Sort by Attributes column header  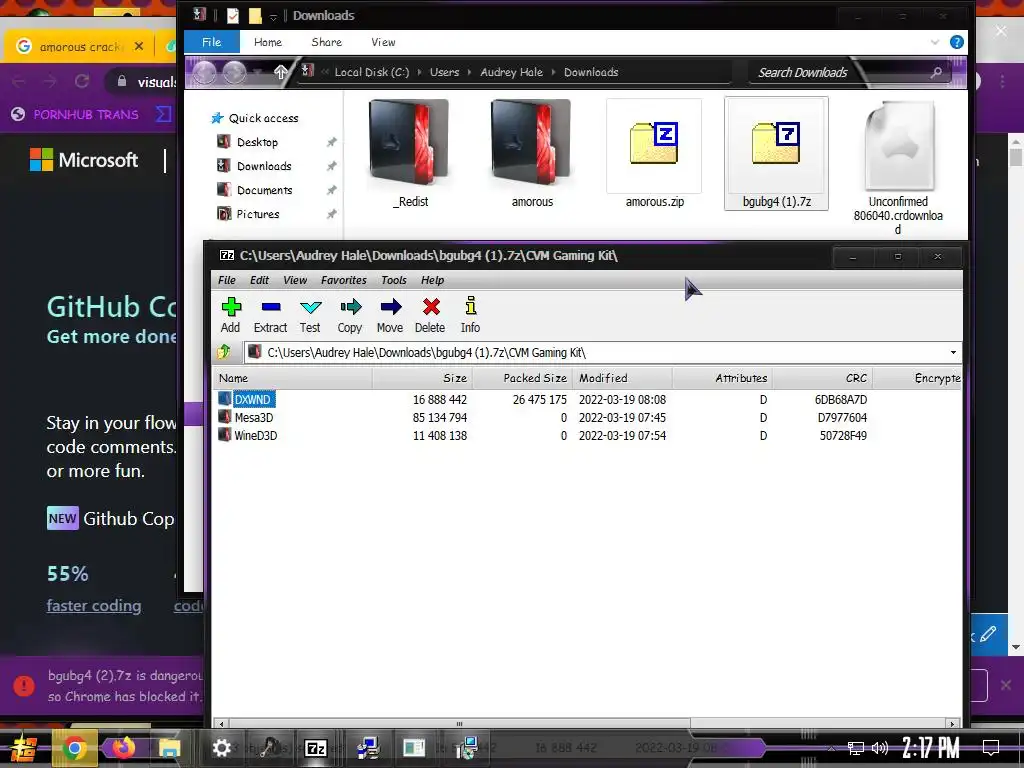[x=722, y=378]
